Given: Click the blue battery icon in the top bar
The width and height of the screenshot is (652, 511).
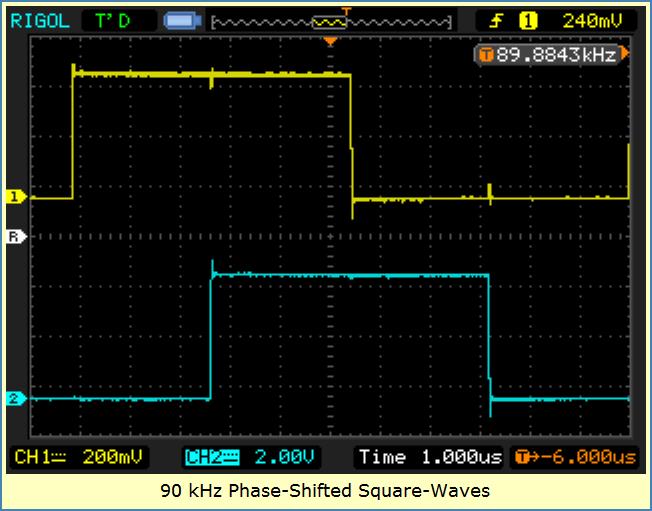Looking at the screenshot, I should (x=182, y=19).
